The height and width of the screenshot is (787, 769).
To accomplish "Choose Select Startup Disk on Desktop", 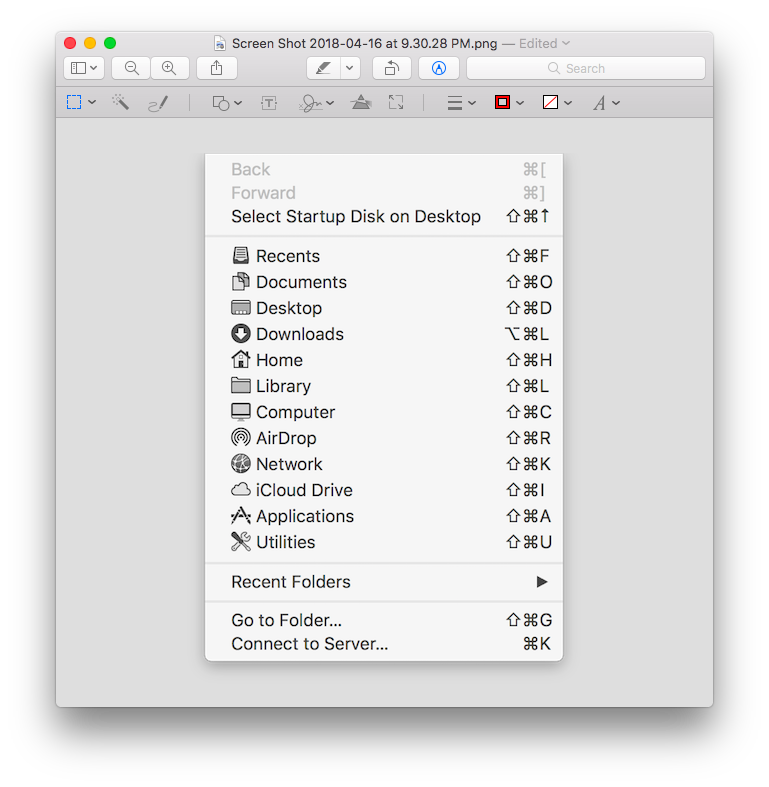I will (x=384, y=216).
